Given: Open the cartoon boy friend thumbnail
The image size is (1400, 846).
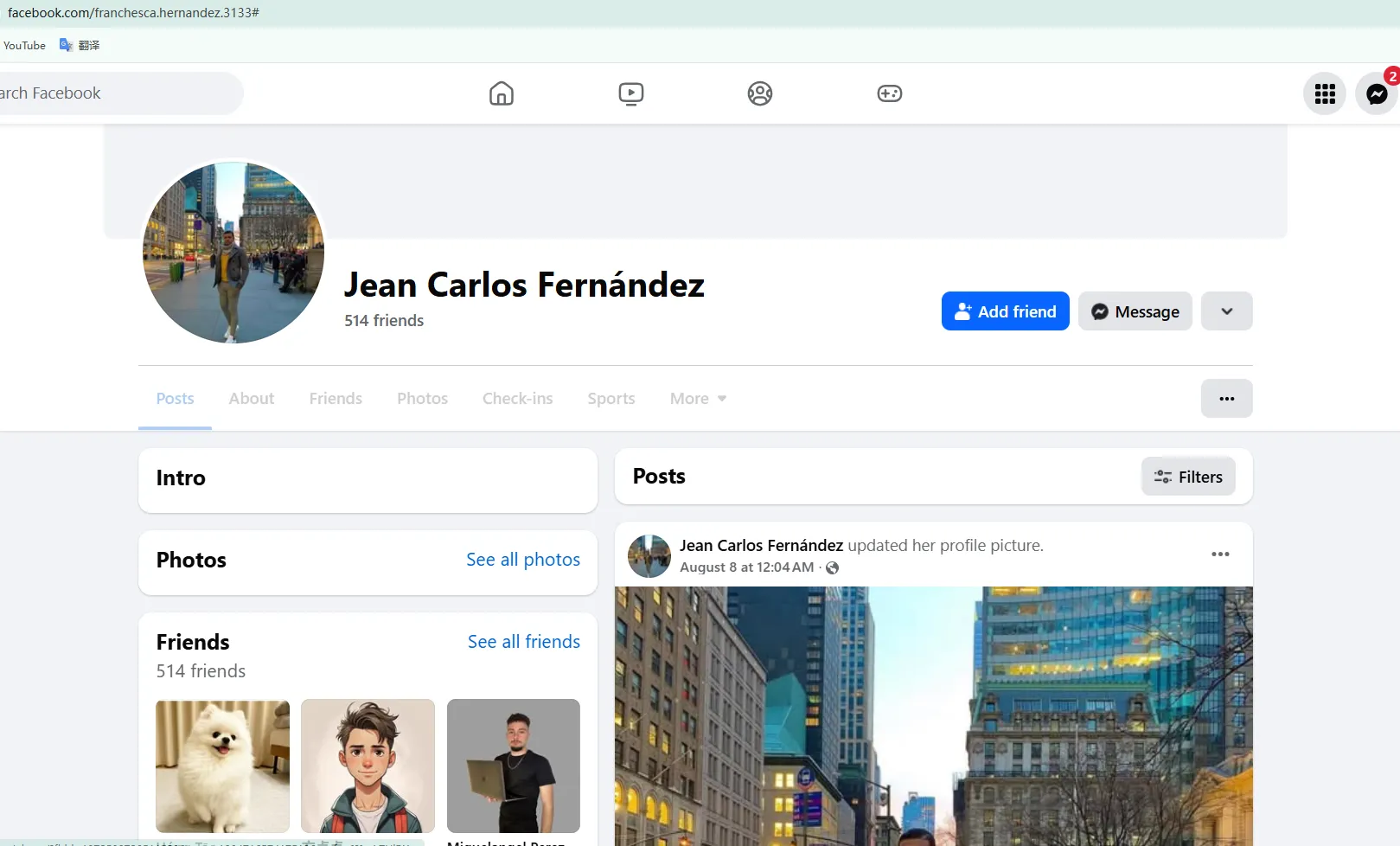Looking at the screenshot, I should (x=368, y=766).
